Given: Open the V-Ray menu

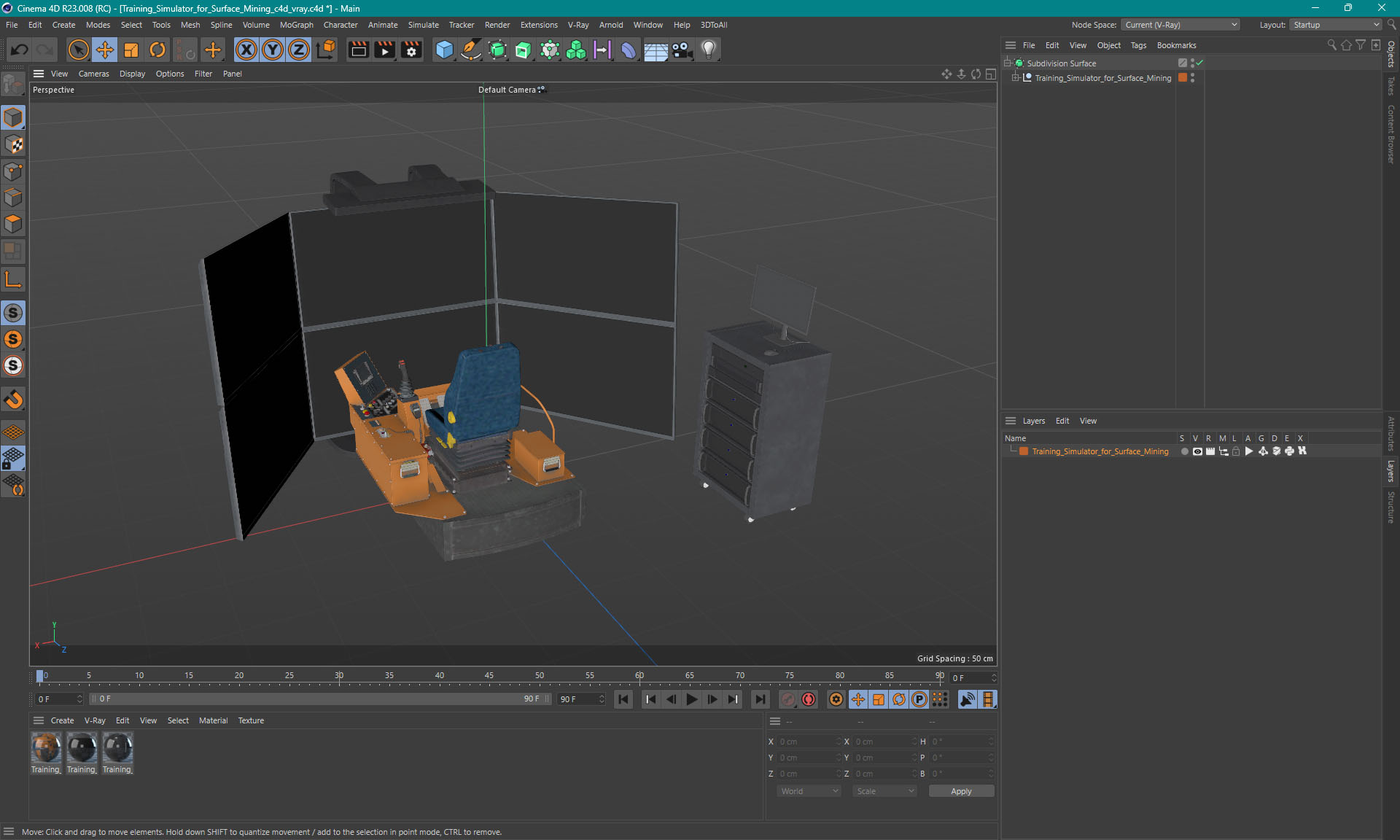Looking at the screenshot, I should (x=577, y=25).
